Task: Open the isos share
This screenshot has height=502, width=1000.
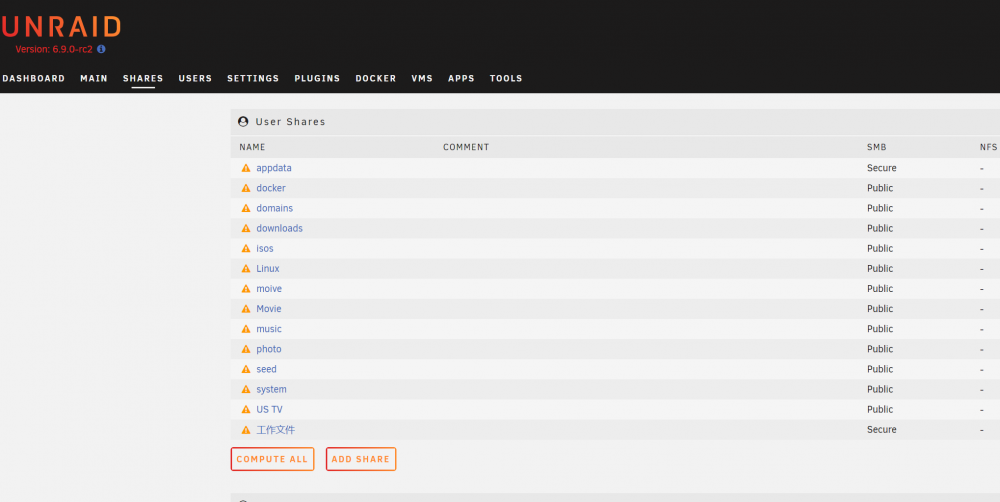Action: [x=265, y=249]
